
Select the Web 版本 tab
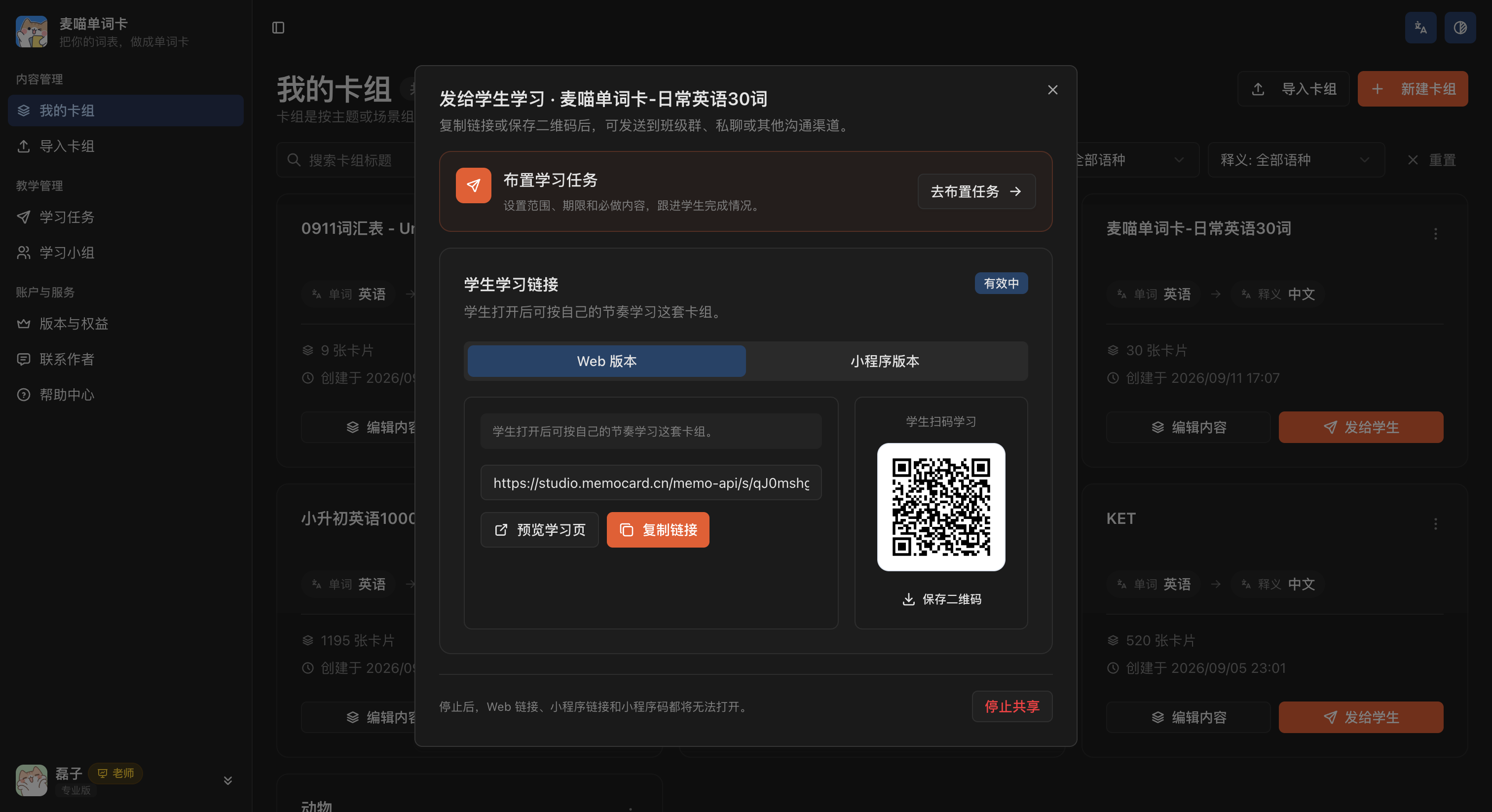(x=606, y=361)
